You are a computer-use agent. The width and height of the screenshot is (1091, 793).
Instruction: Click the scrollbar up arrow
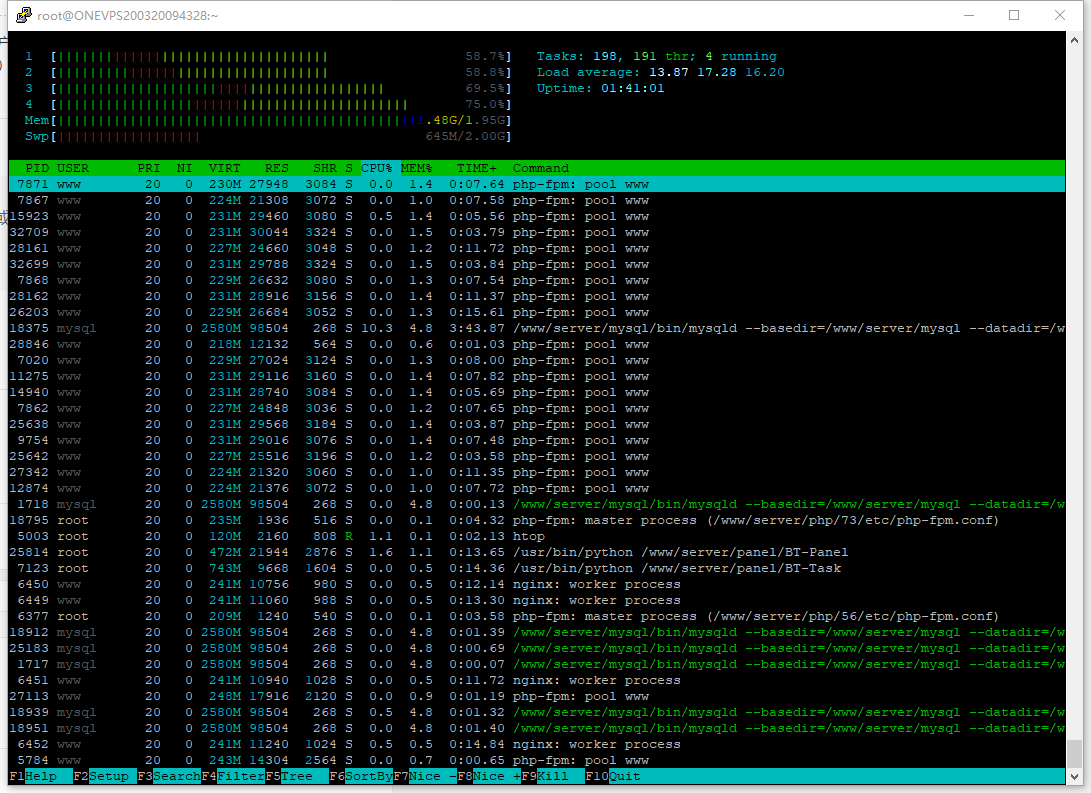(1075, 40)
